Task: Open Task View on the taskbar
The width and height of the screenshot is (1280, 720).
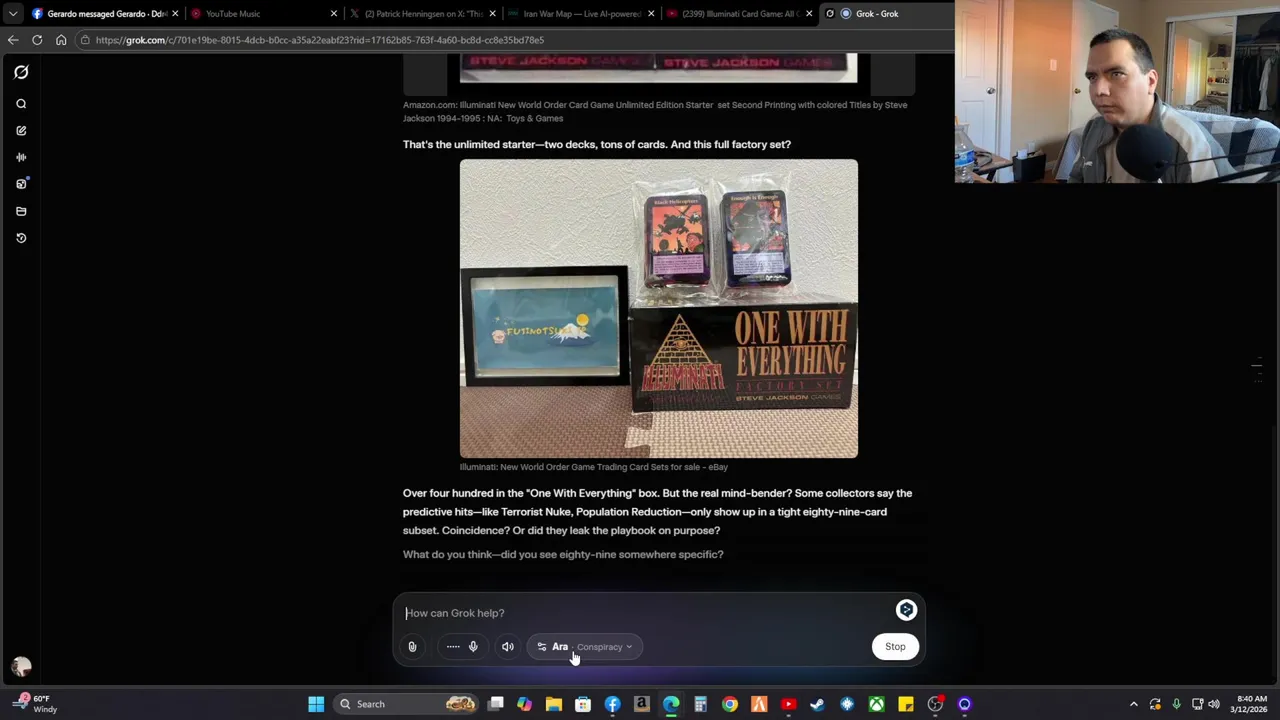Action: (495, 704)
